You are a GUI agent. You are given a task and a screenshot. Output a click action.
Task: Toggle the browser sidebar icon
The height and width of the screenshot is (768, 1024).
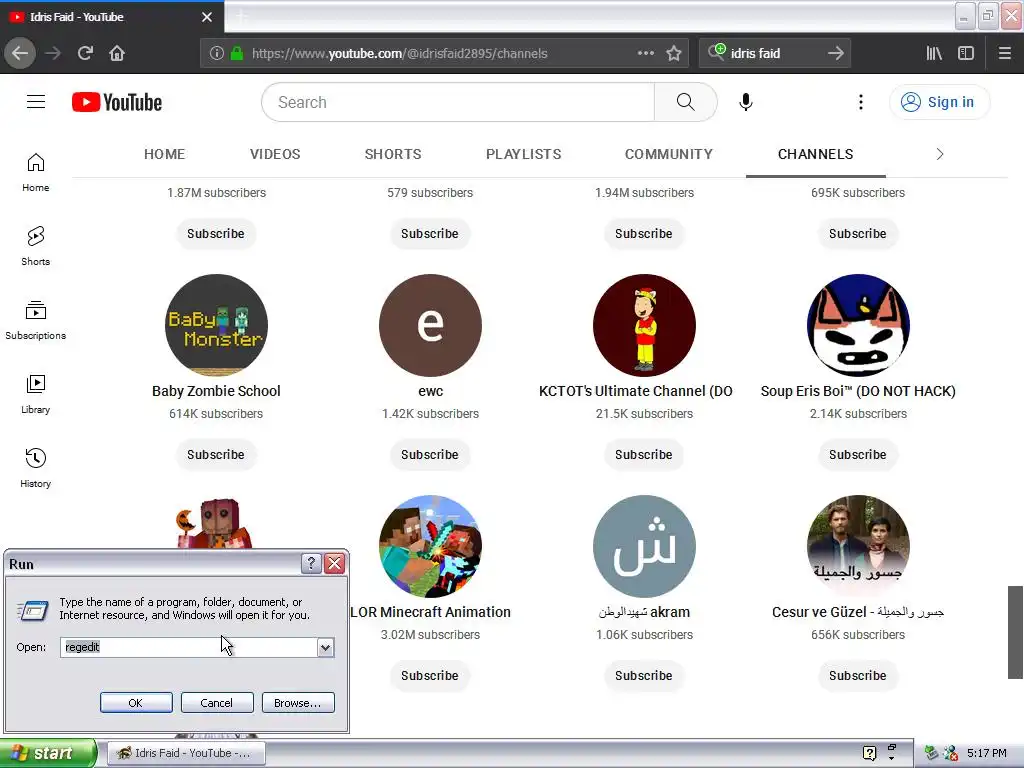pyautogui.click(x=965, y=53)
